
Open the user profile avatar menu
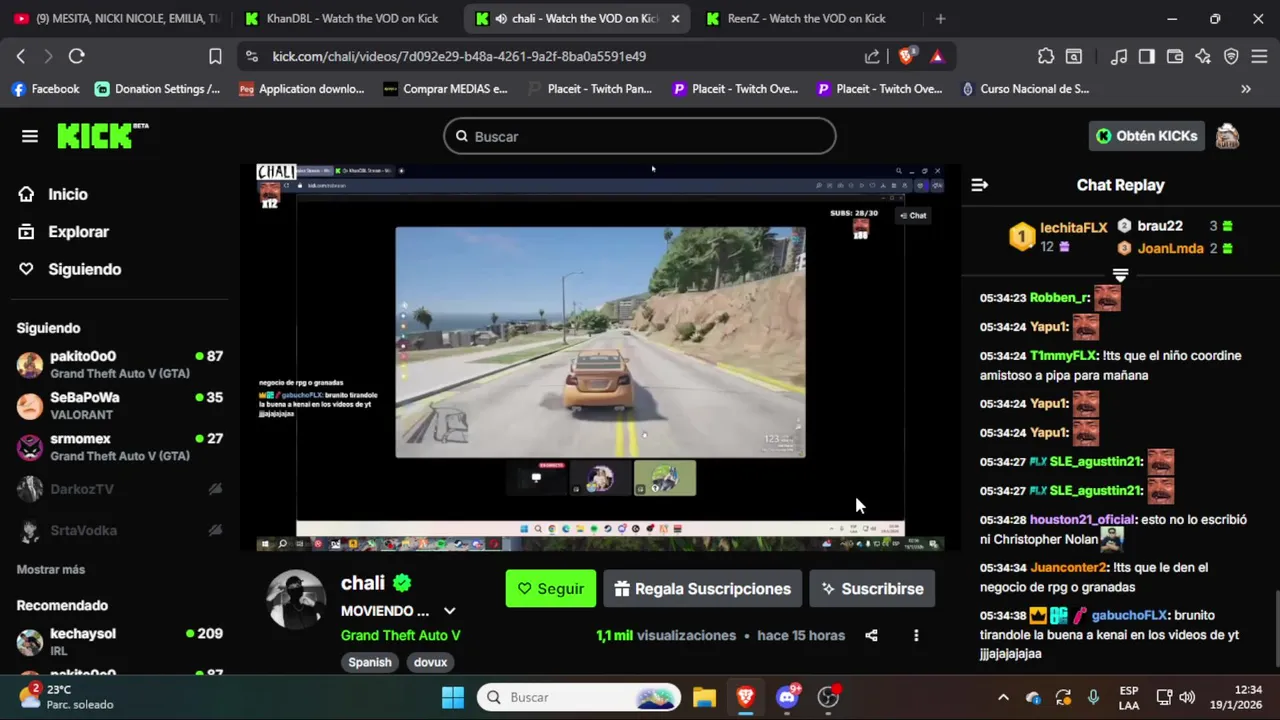(1227, 136)
